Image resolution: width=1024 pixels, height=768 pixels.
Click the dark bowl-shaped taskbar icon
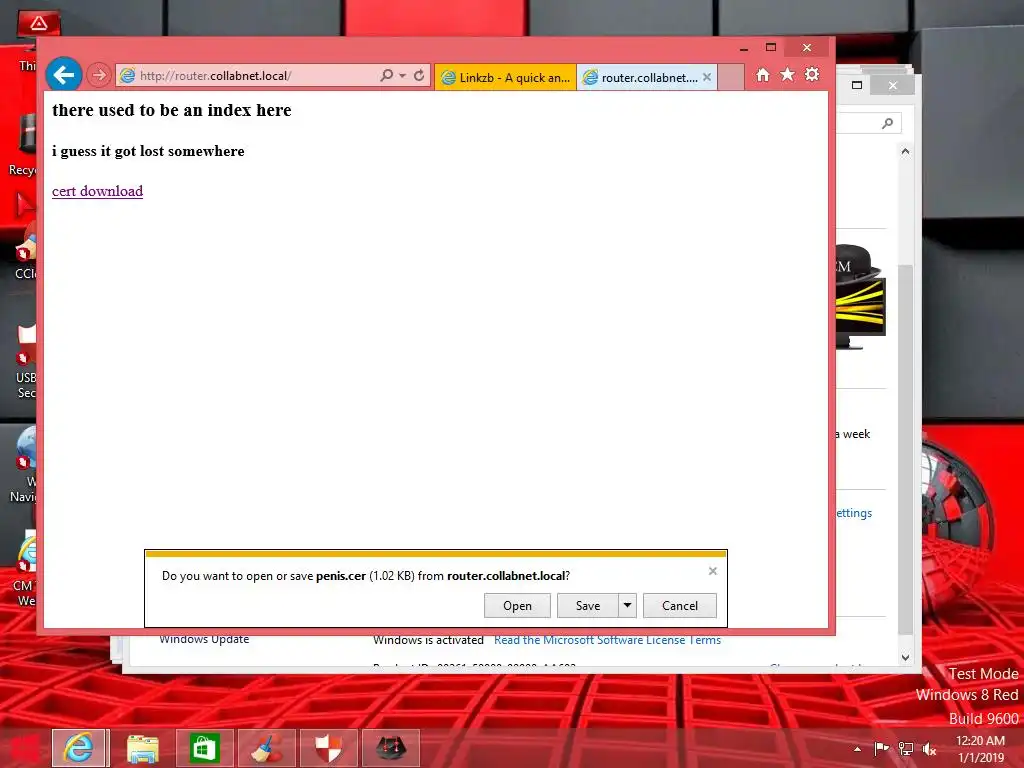pos(391,748)
